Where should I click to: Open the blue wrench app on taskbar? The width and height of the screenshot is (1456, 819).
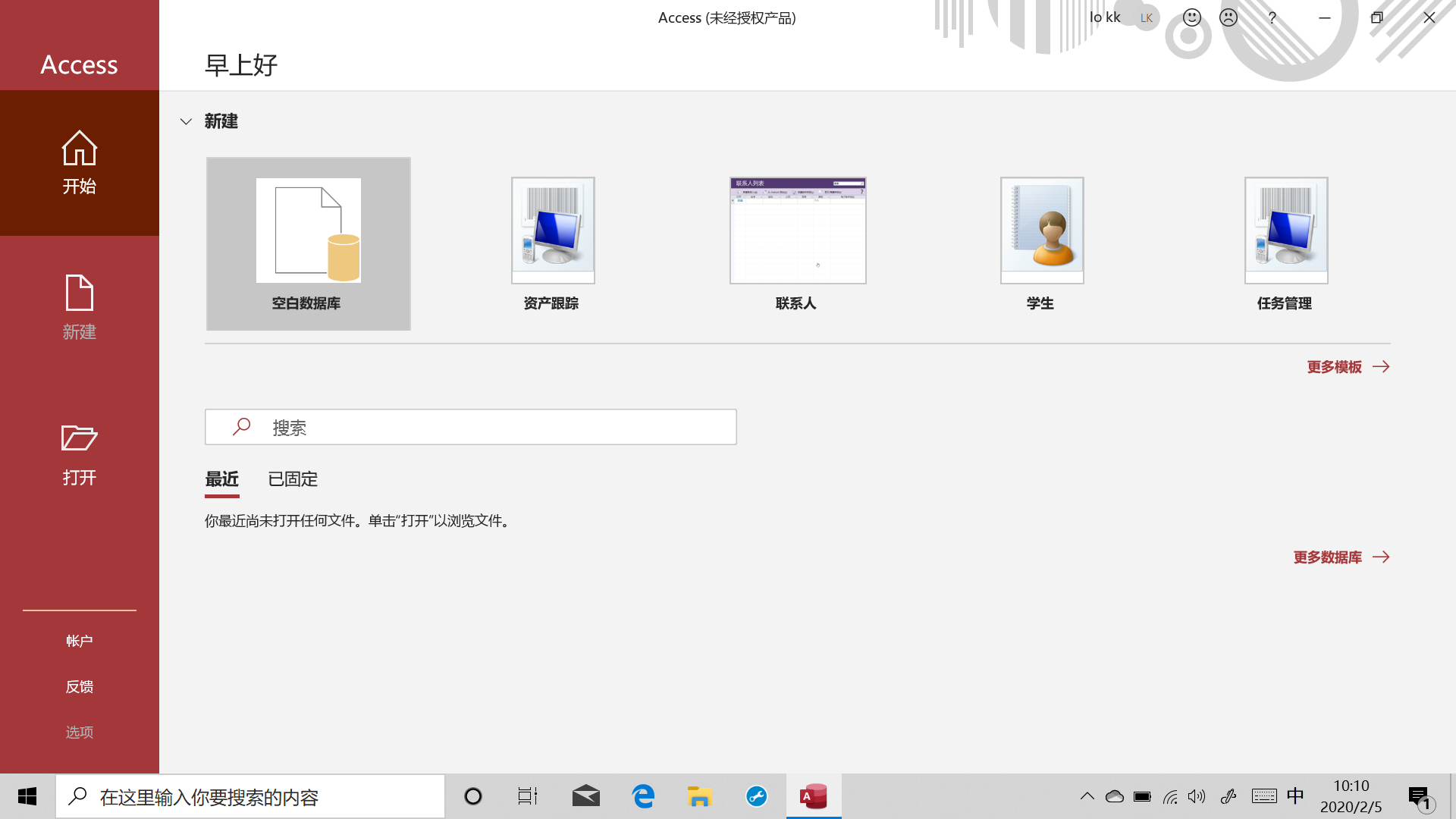[x=757, y=796]
